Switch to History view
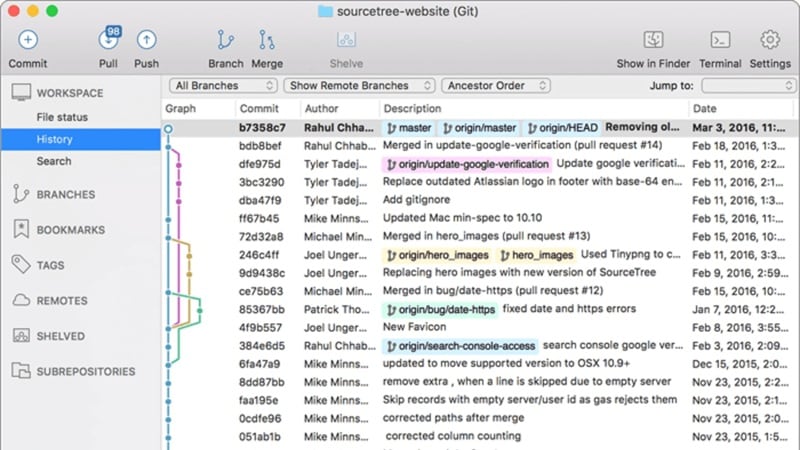The image size is (800, 450). coord(81,139)
